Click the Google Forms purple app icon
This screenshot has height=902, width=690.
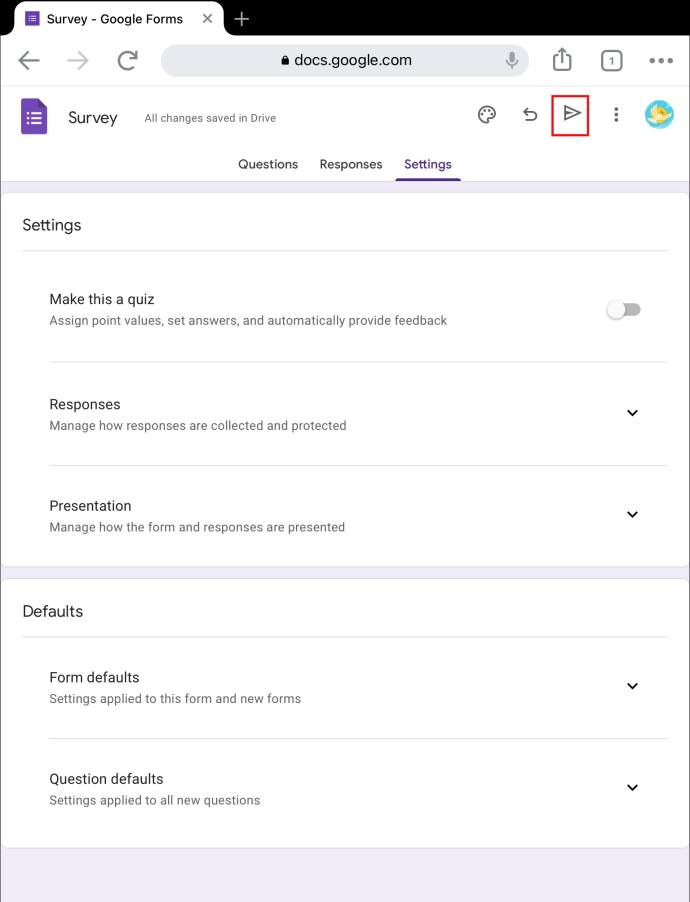(33, 115)
